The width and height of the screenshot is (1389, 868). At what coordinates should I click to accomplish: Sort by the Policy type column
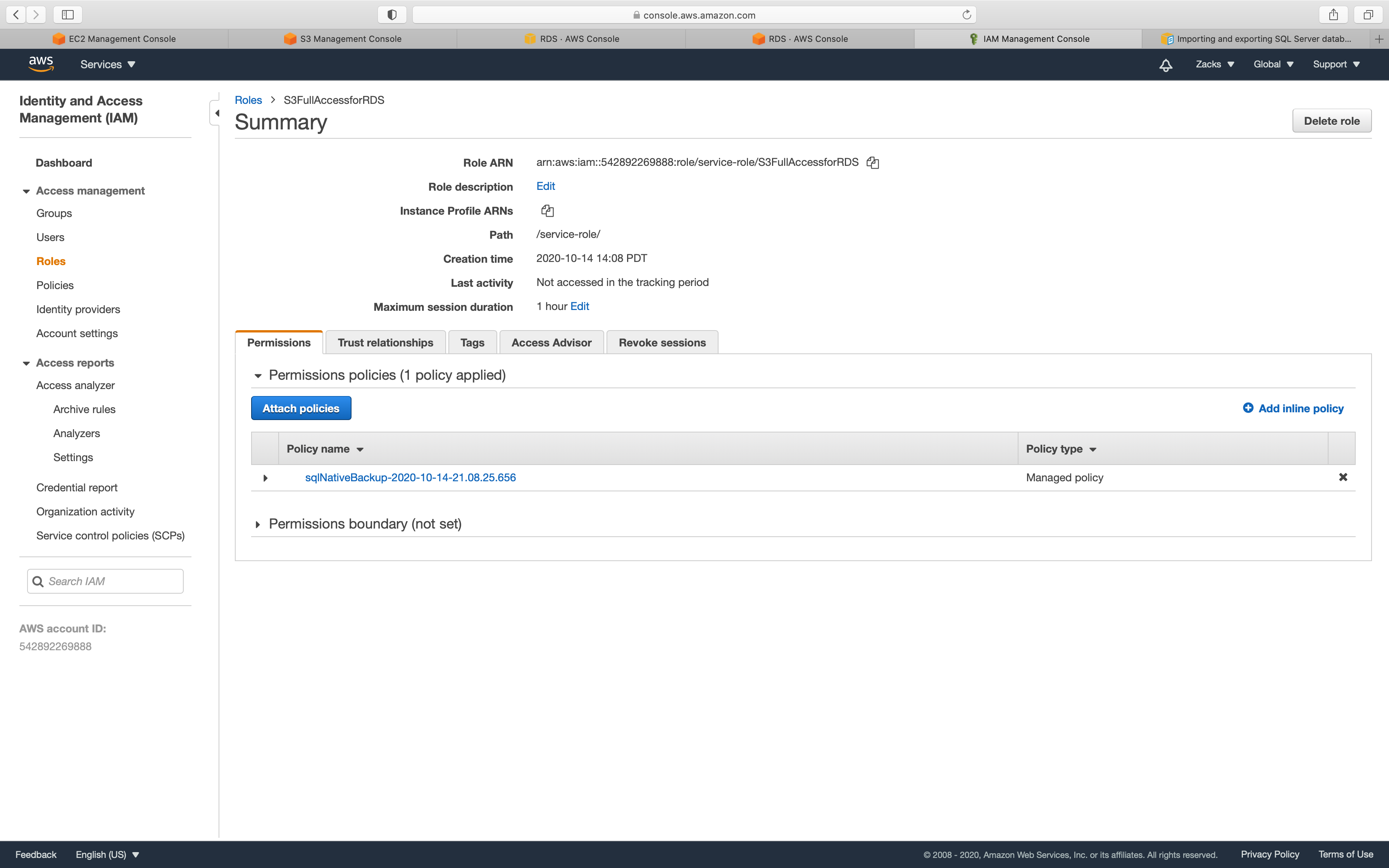click(x=1061, y=449)
